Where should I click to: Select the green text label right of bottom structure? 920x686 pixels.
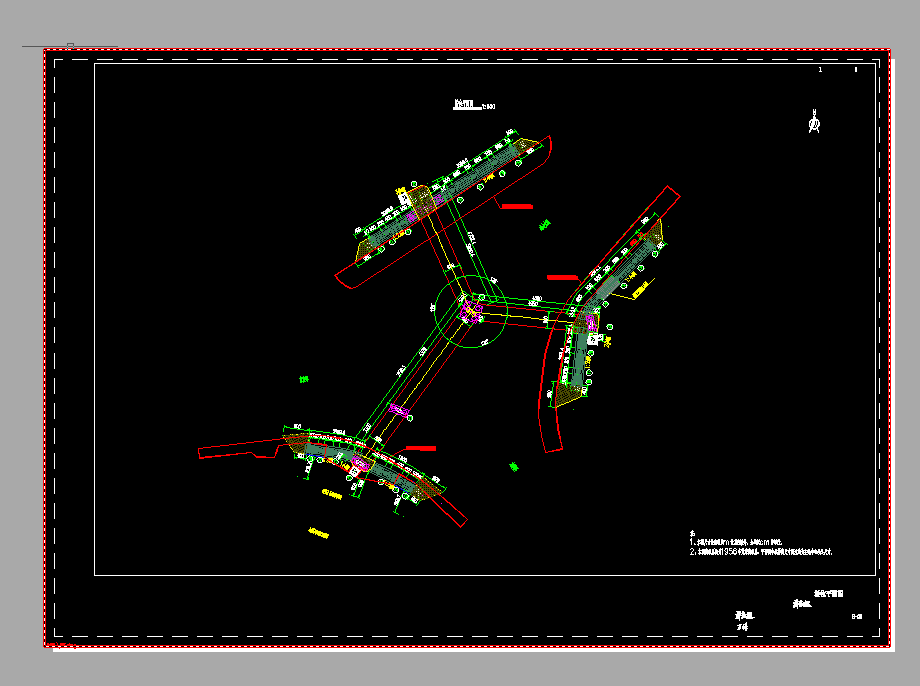click(514, 466)
